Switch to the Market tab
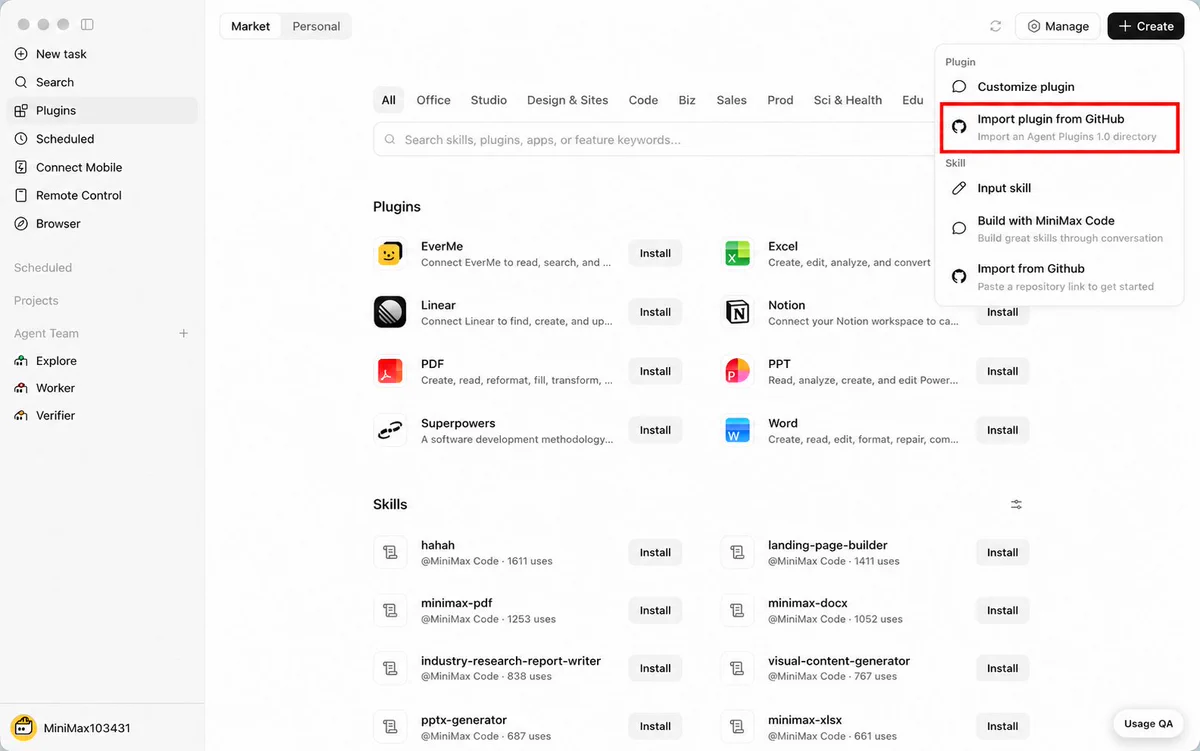The image size is (1200, 751). coord(250,26)
